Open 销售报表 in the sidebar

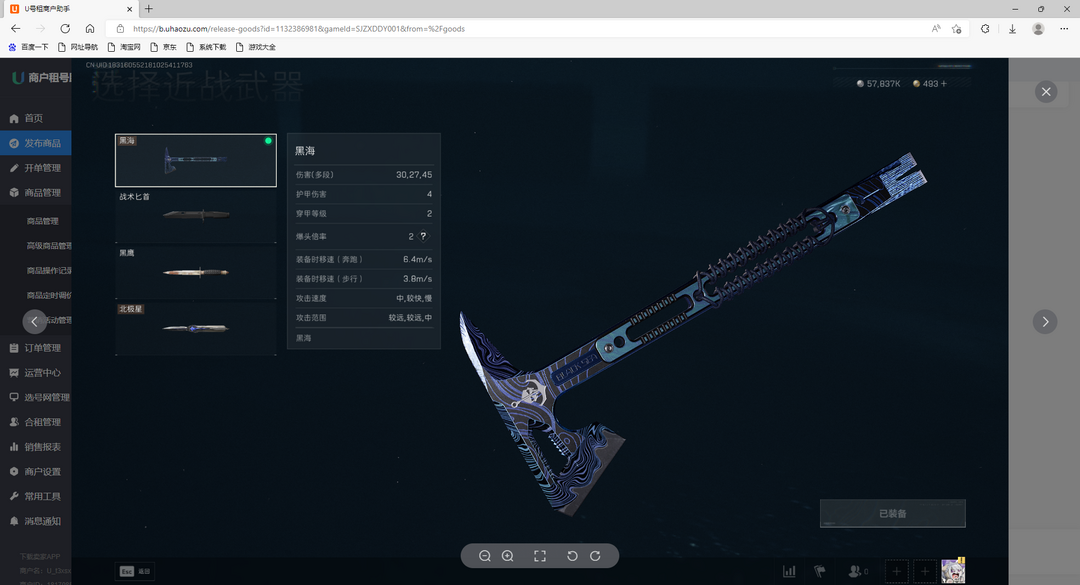click(x=42, y=447)
